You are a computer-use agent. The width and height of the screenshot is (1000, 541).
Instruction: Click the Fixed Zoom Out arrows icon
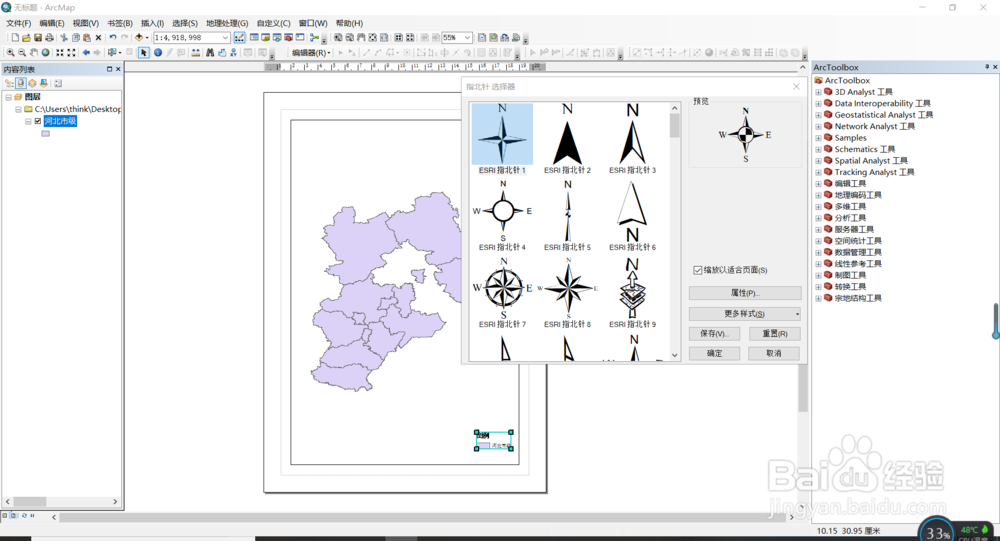pos(71,53)
